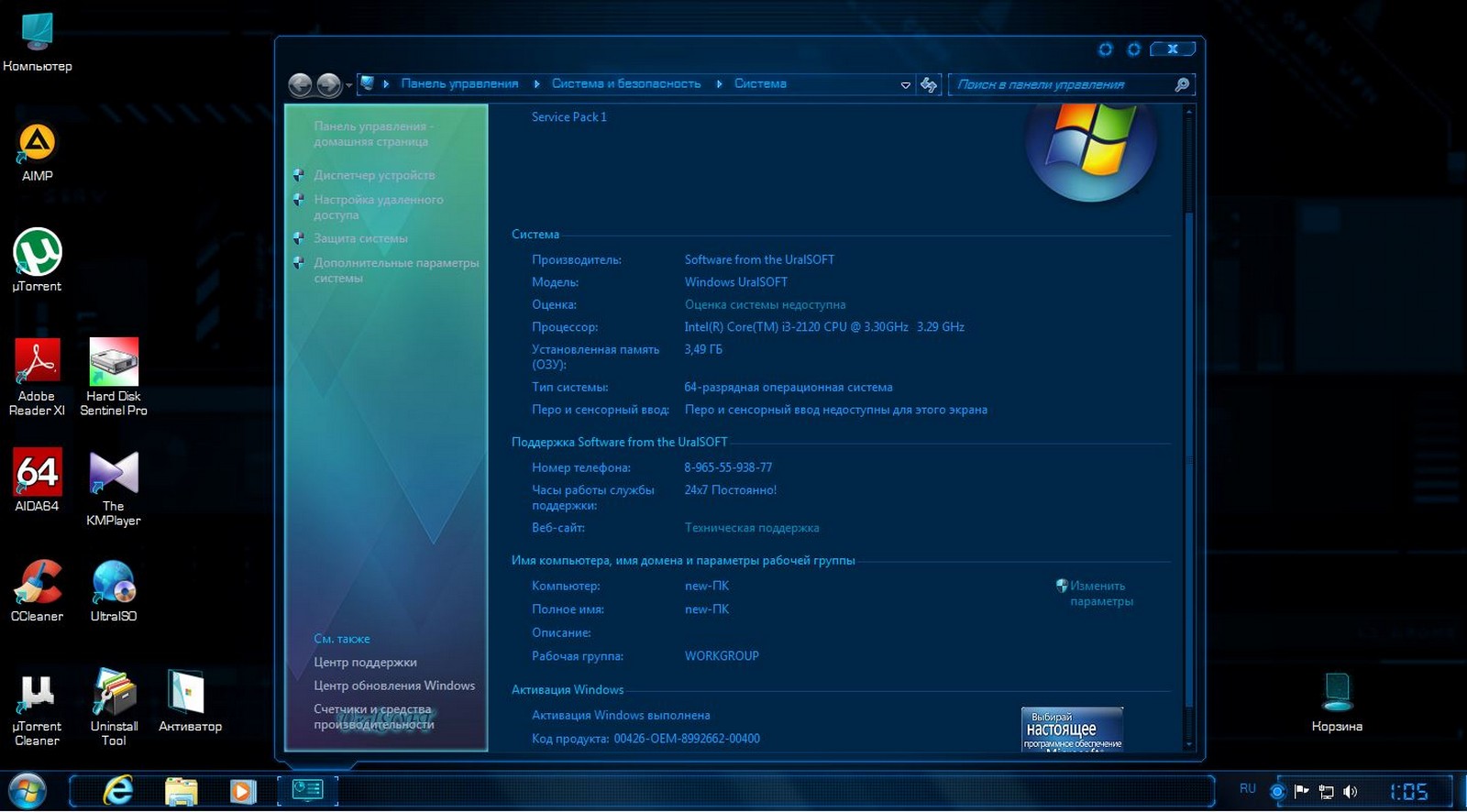The image size is (1467, 812).
Task: Select the Система breadcrumb
Action: (760, 83)
